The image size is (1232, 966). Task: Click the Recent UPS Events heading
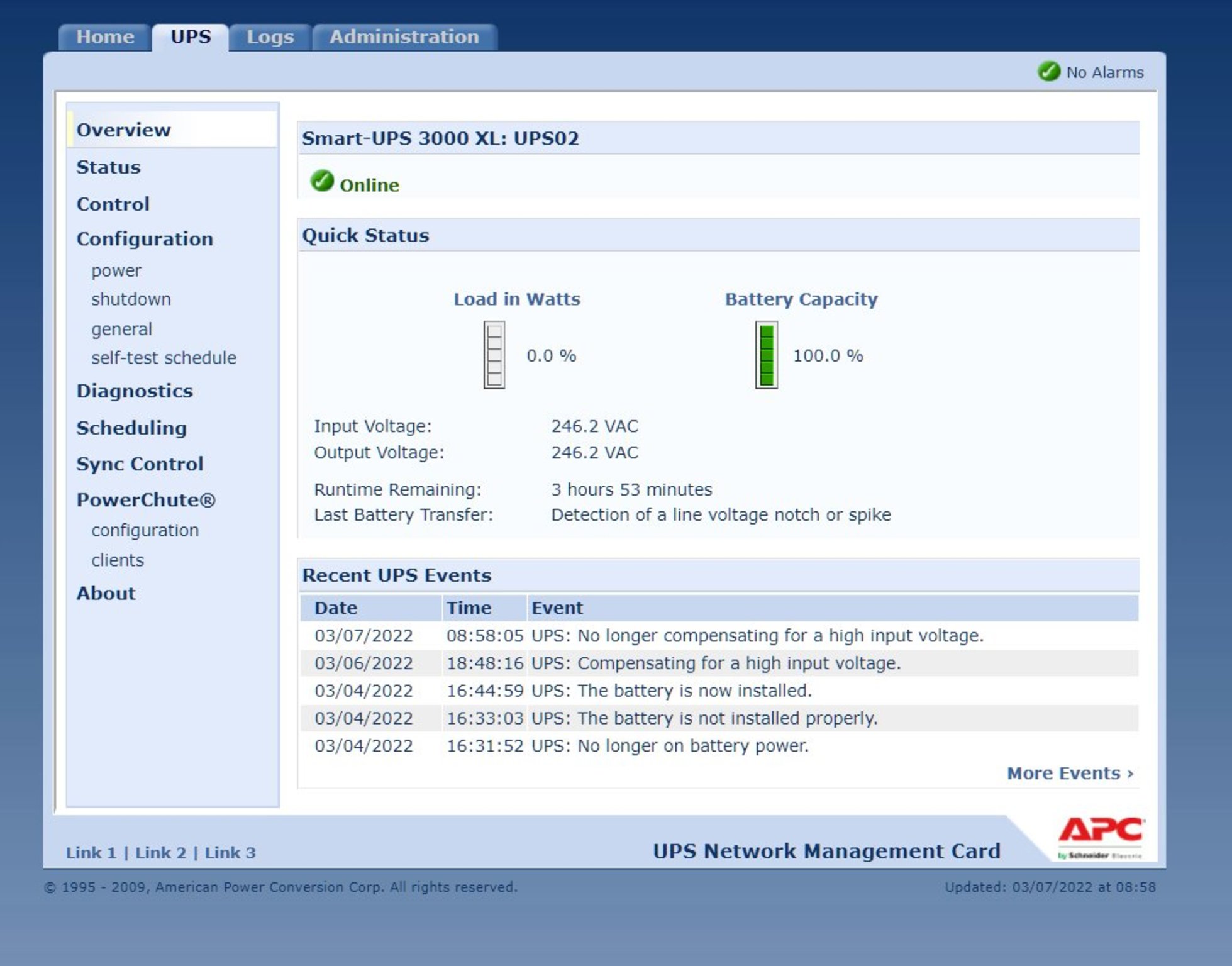click(x=397, y=575)
